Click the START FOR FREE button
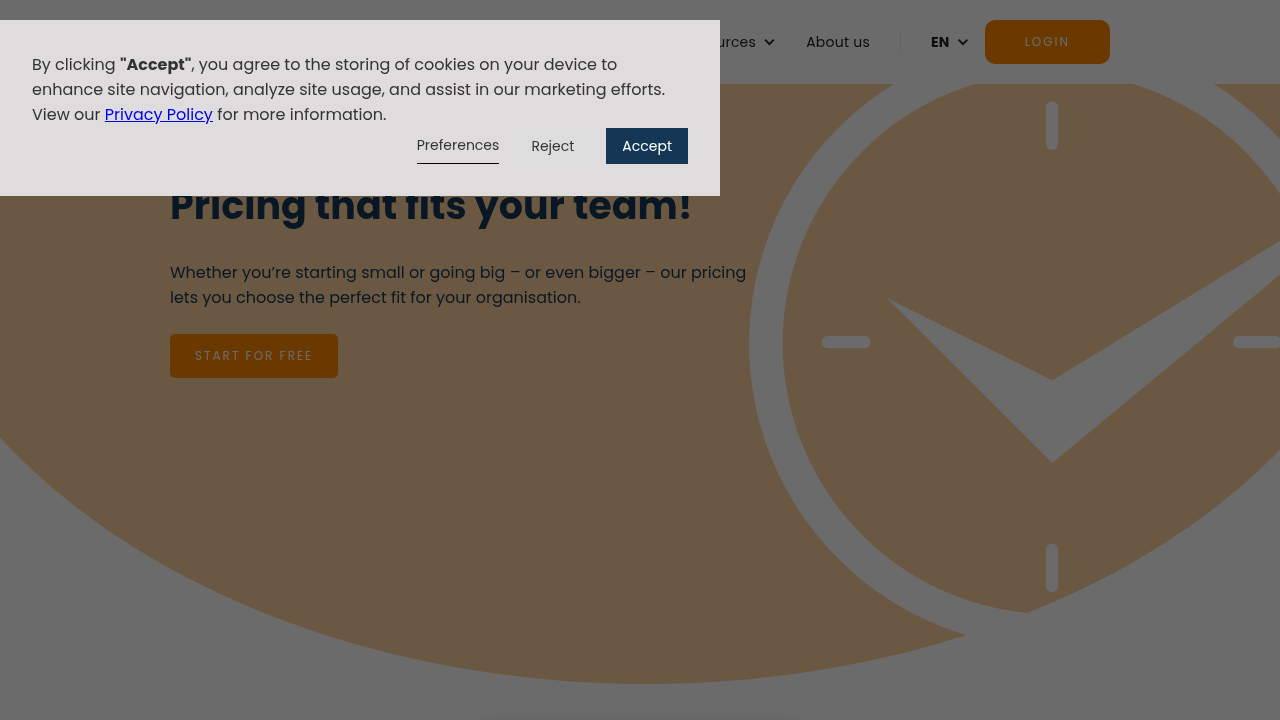Viewport: 1280px width, 720px height. 254,356
